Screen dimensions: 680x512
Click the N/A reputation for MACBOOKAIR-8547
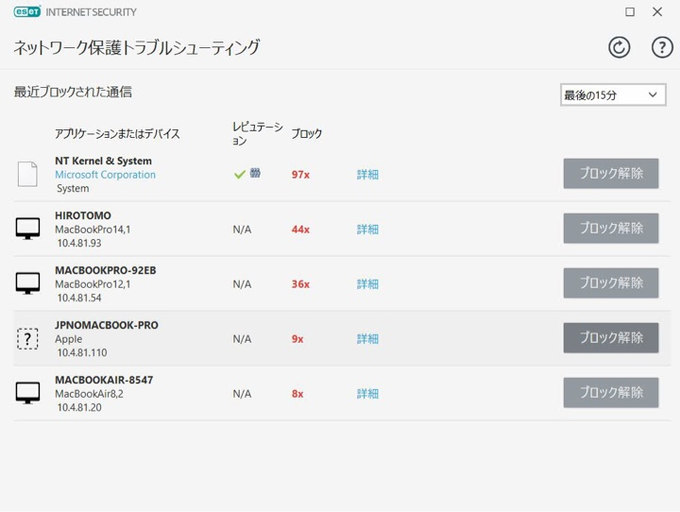tap(242, 394)
